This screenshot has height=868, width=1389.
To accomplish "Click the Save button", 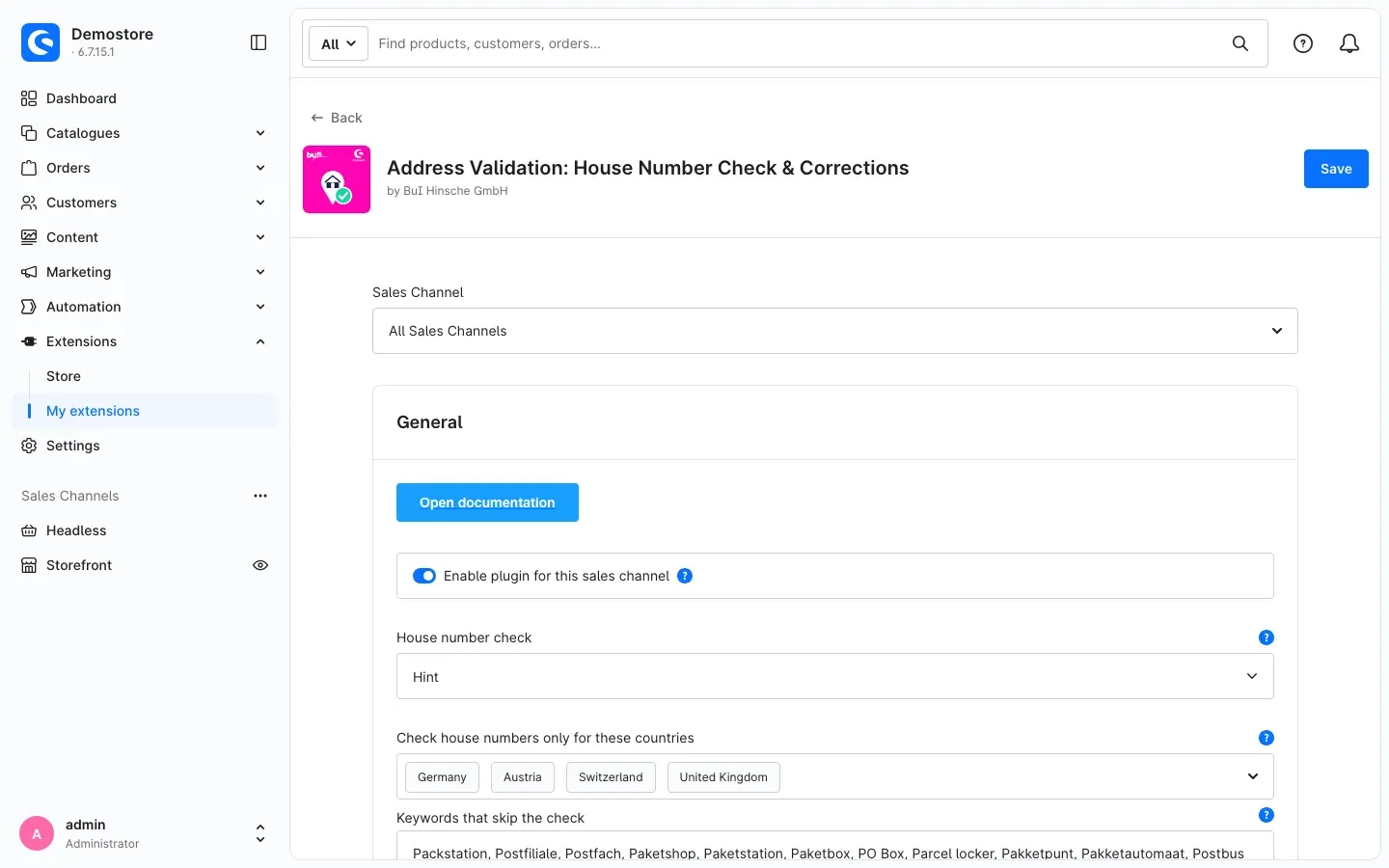I will tap(1336, 169).
